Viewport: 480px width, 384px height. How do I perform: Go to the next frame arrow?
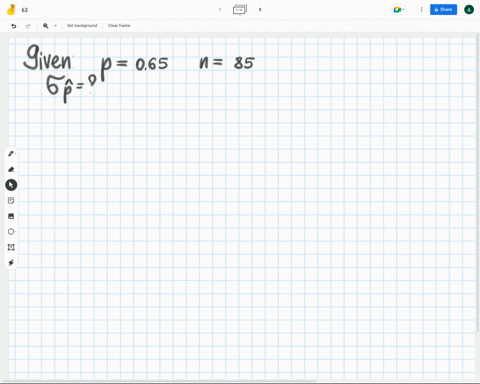pos(260,10)
